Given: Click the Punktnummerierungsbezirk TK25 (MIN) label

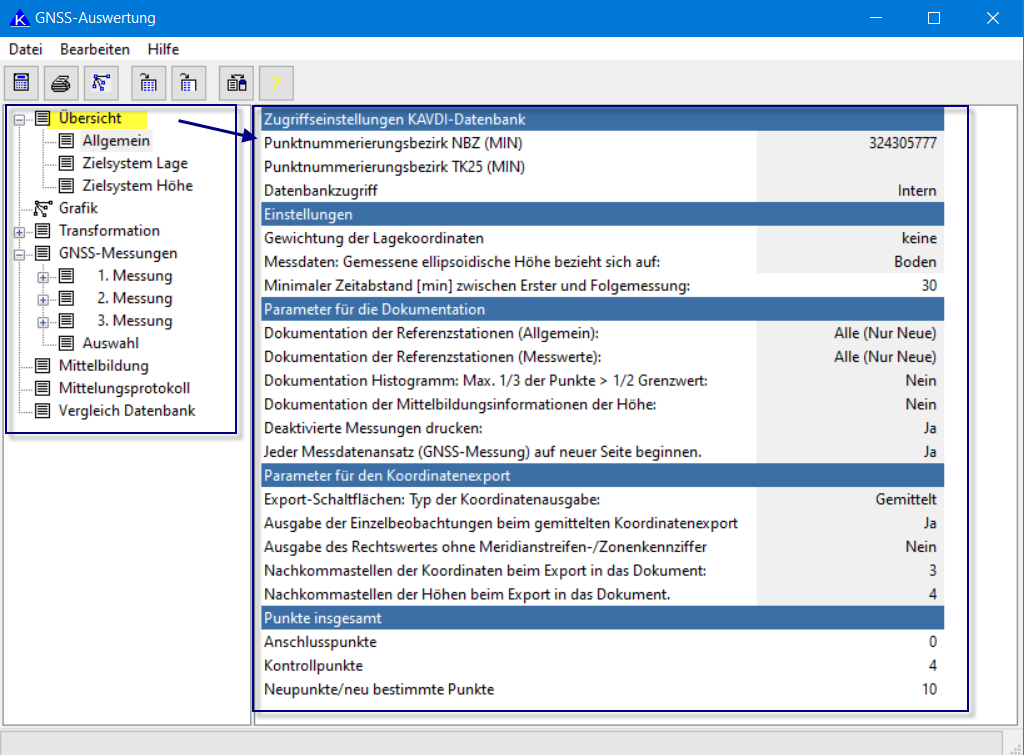Looking at the screenshot, I should 394,167.
